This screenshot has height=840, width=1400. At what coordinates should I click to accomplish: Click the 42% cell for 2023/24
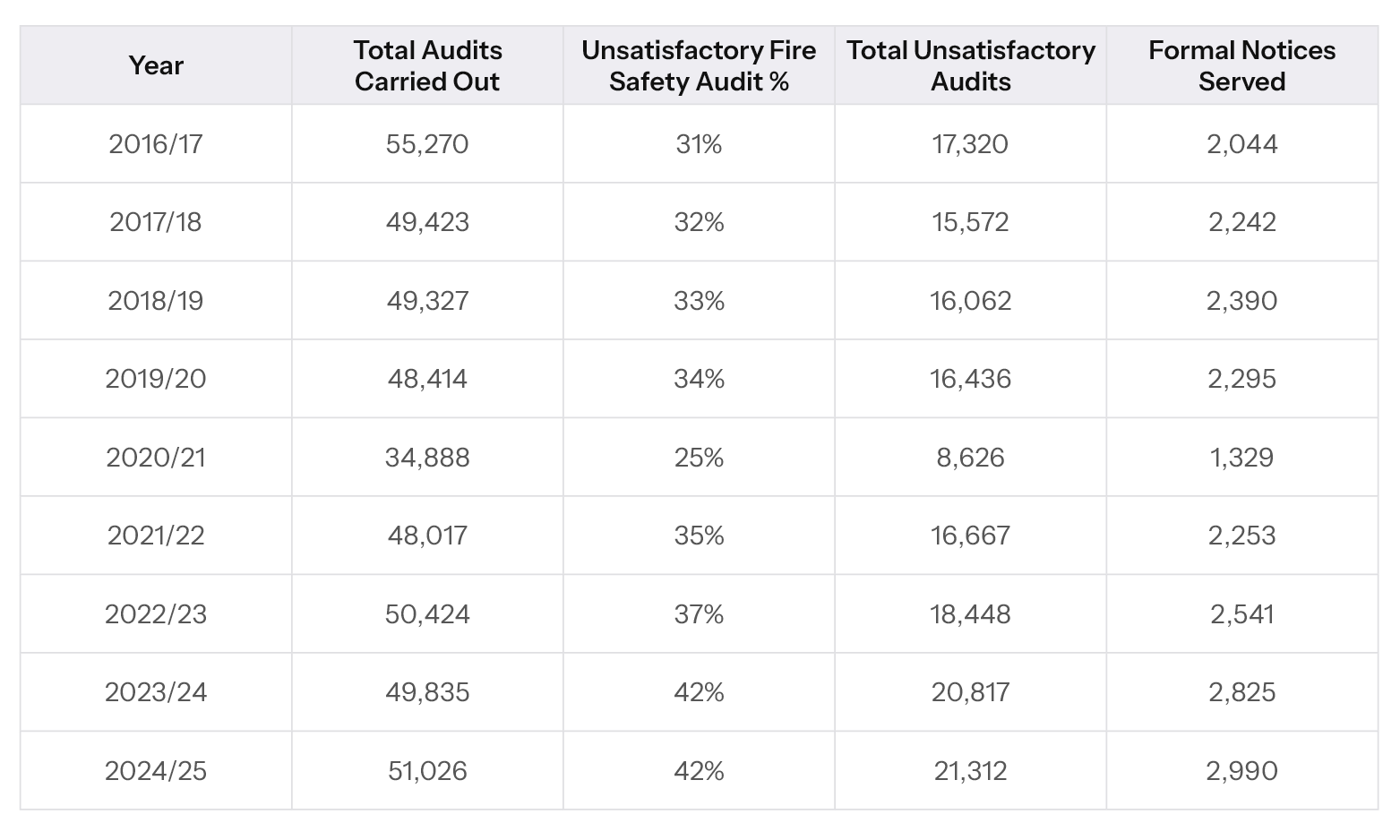(x=699, y=692)
